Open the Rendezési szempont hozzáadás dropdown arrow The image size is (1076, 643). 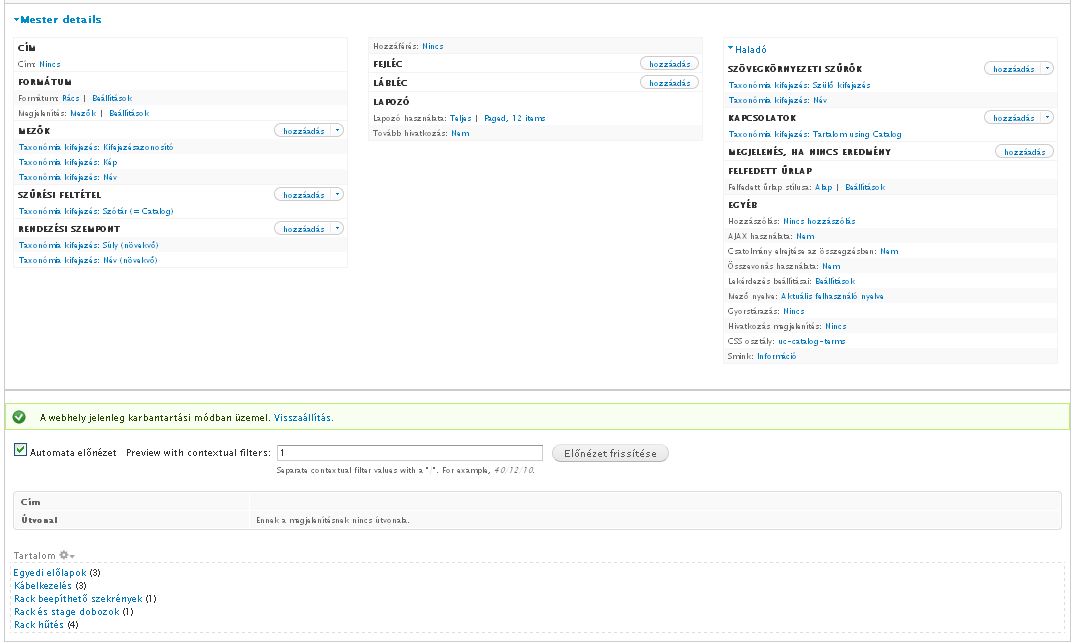point(337,229)
